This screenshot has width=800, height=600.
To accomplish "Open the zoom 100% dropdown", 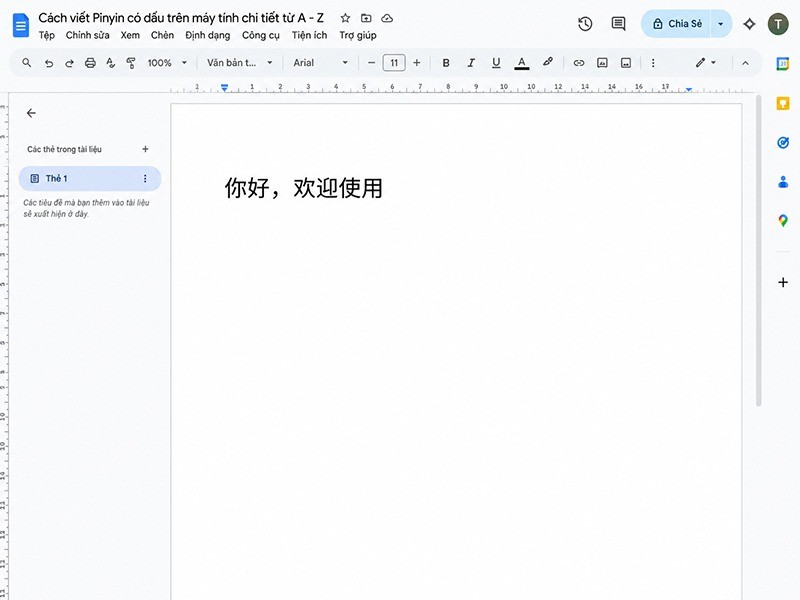I will (167, 63).
